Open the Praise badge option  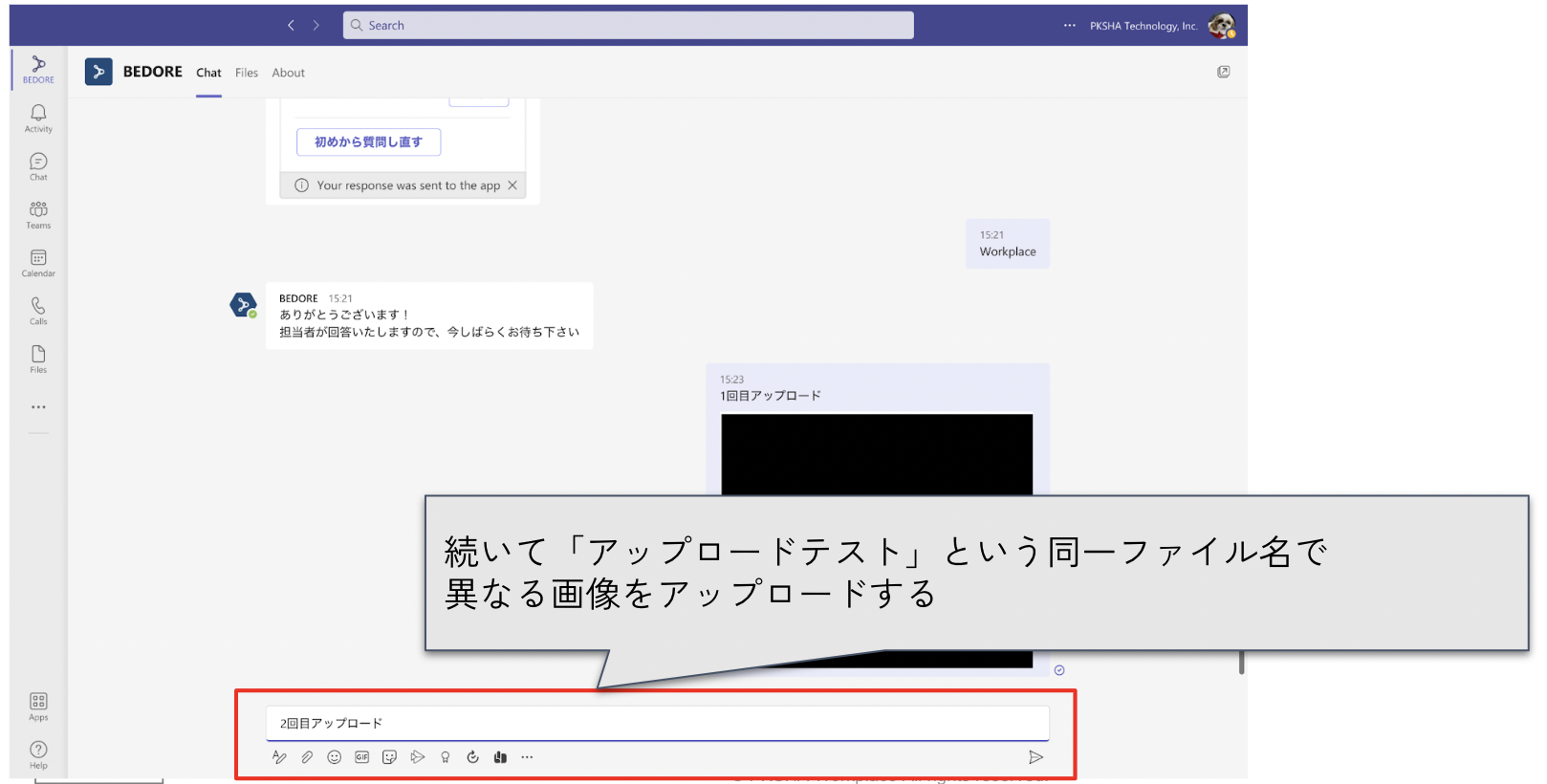click(x=445, y=757)
